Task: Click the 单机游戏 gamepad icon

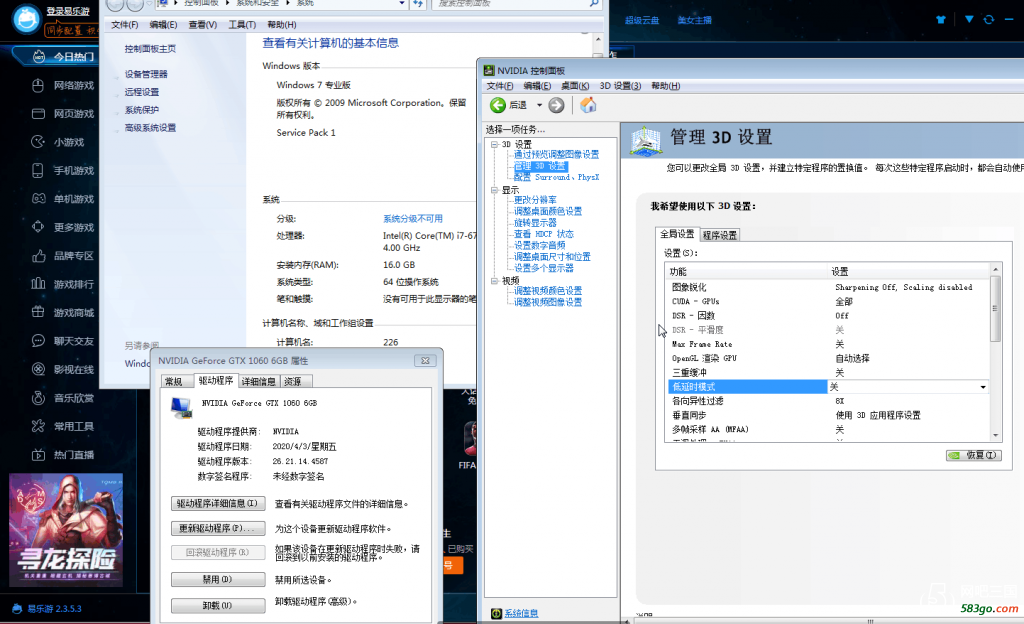Action: click(38, 199)
